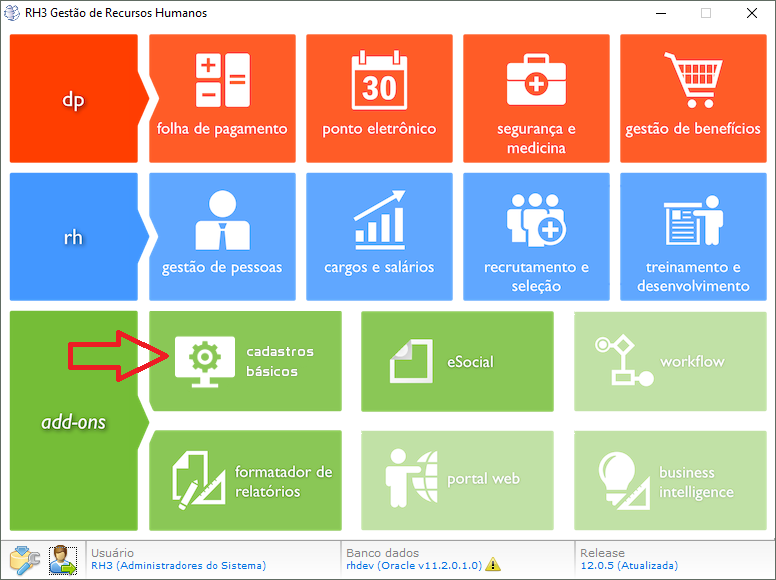Launch formatador de relatórios
This screenshot has width=776, height=580.
point(245,480)
